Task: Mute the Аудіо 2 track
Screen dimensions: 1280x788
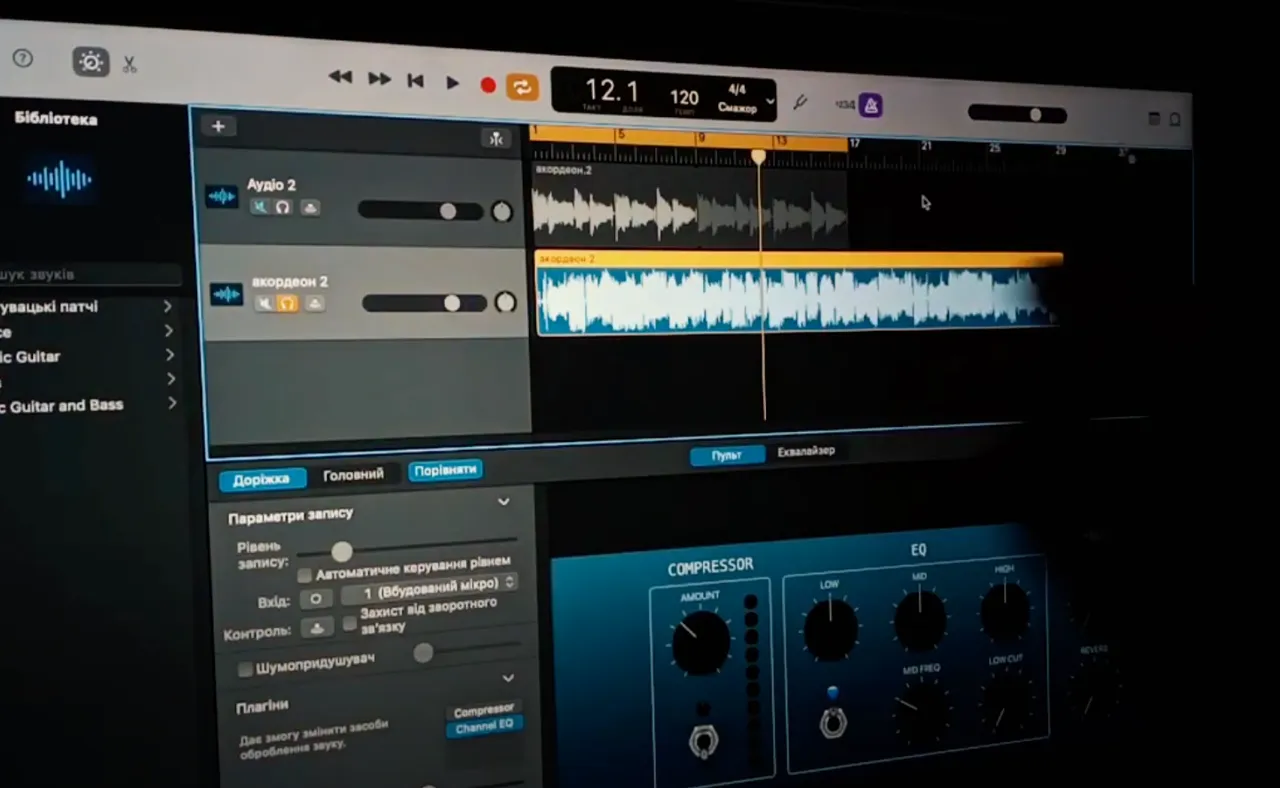Action: pyautogui.click(x=260, y=207)
